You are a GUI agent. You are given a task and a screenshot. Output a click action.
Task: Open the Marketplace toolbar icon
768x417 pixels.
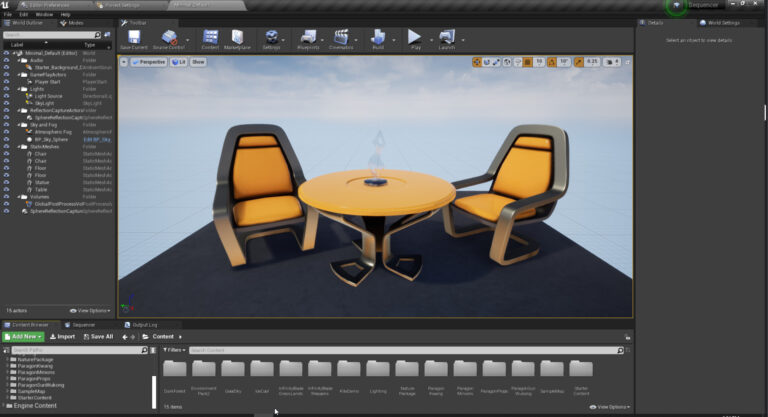[238, 37]
